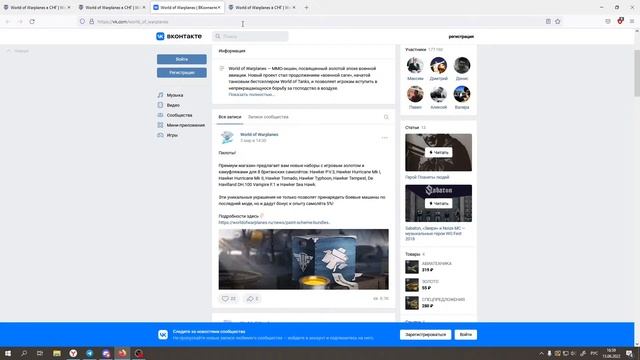The image size is (640, 360).
Task: Switch to the Все записи tab
Action: [230, 117]
